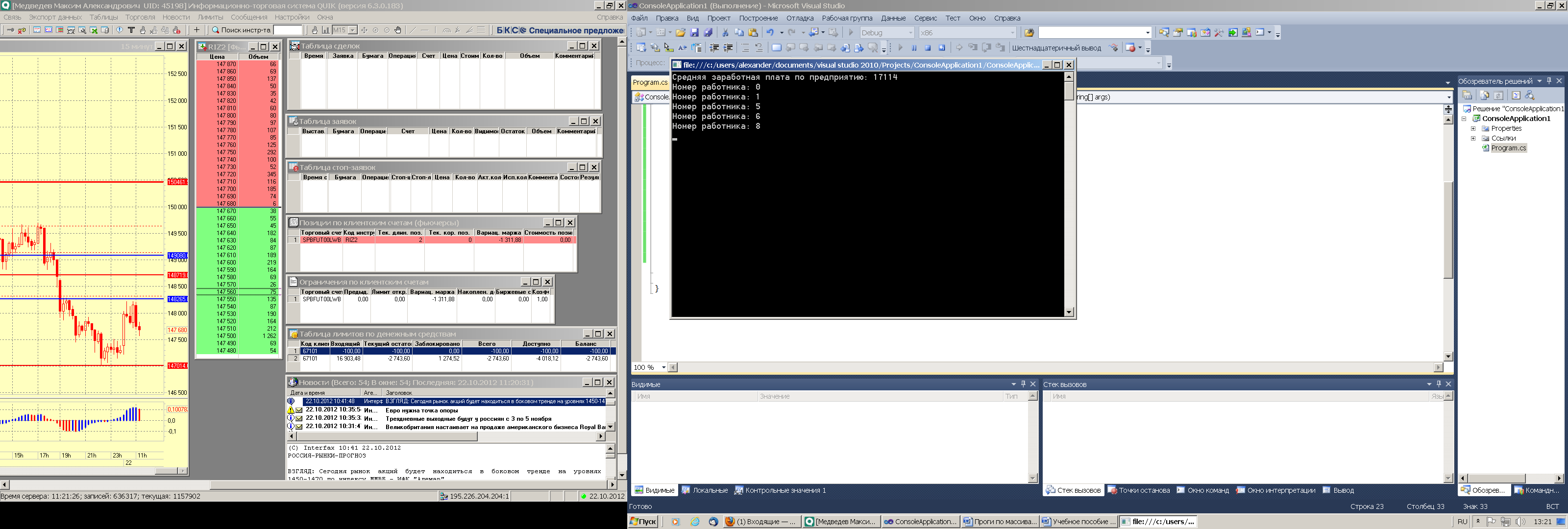Stop debugging with the blue square icon
The width and height of the screenshot is (1568, 529).
tap(928, 48)
